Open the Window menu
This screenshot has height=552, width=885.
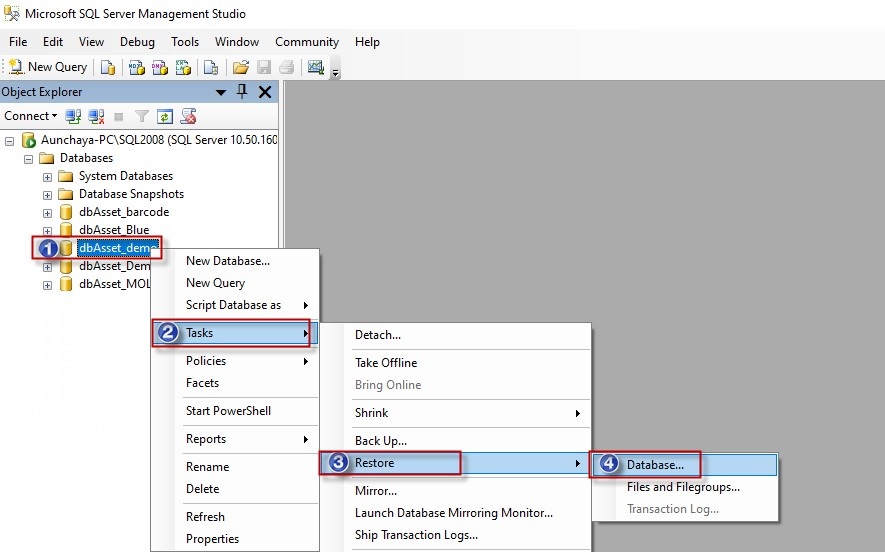[x=237, y=42]
